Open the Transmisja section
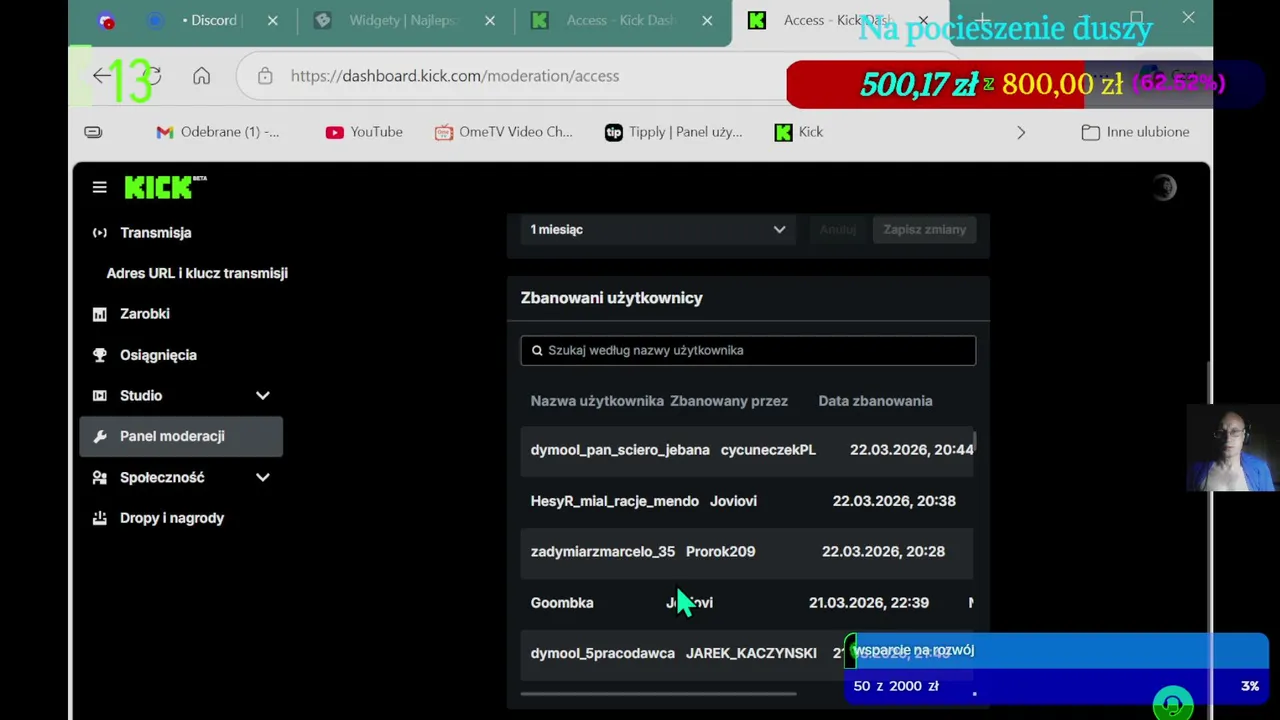Image resolution: width=1280 pixels, height=720 pixels. click(x=155, y=232)
